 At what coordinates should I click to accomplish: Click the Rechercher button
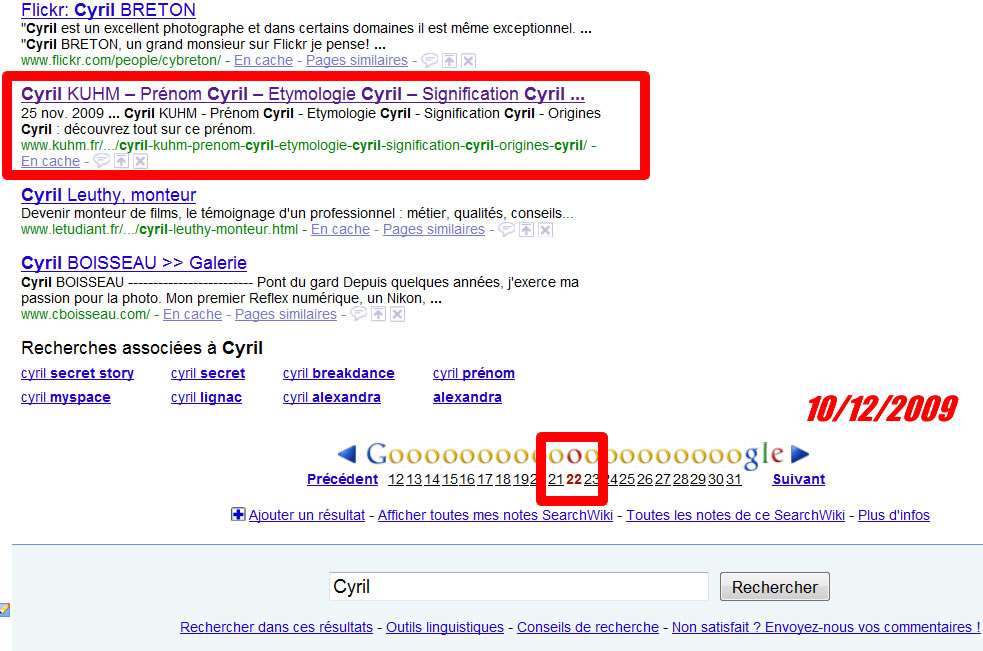coord(775,586)
